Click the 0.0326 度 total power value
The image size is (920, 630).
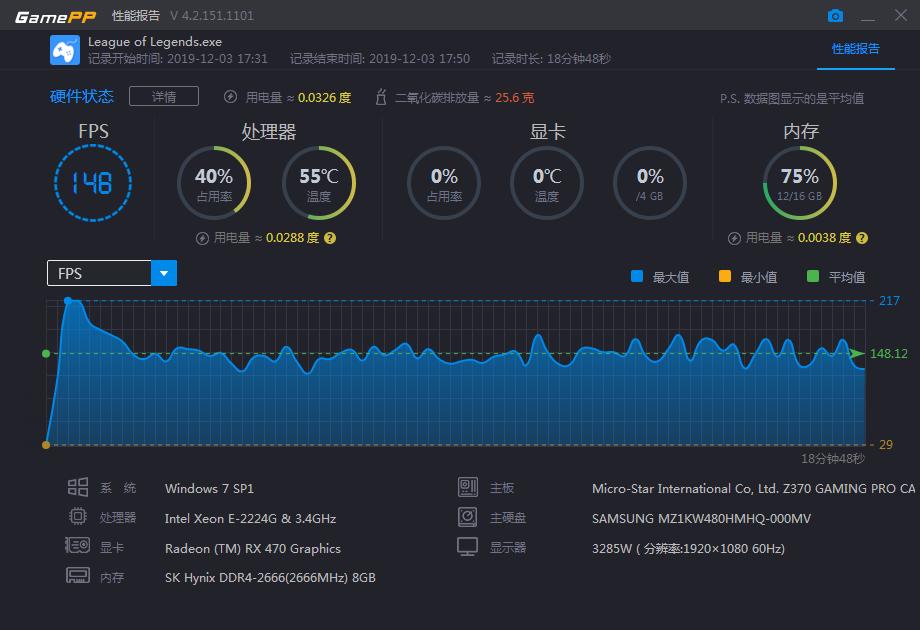[324, 97]
